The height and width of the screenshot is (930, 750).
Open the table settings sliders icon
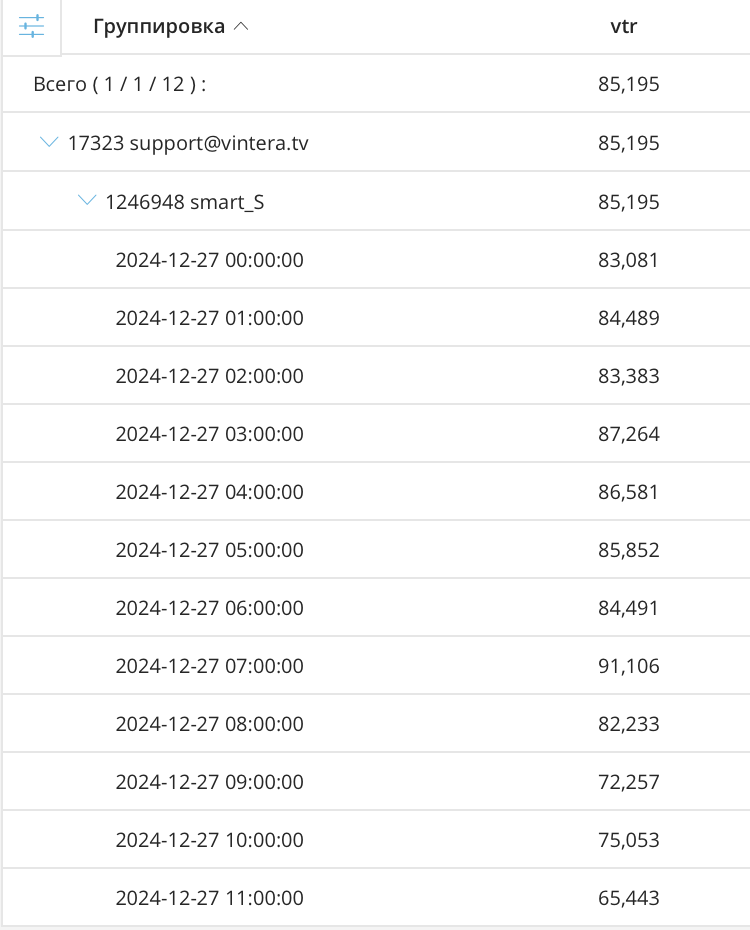tap(32, 27)
